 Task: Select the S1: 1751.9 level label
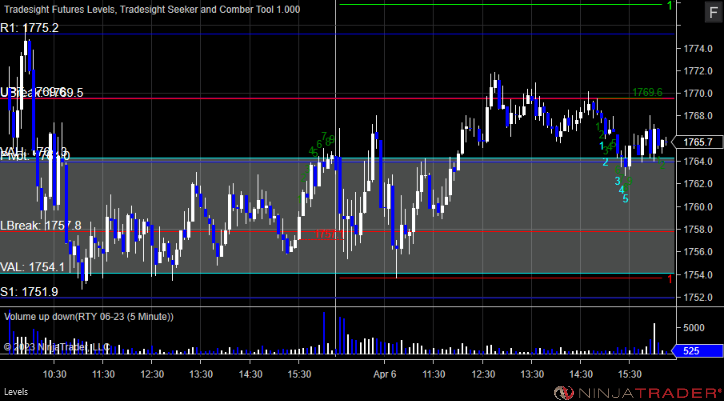coord(29,292)
